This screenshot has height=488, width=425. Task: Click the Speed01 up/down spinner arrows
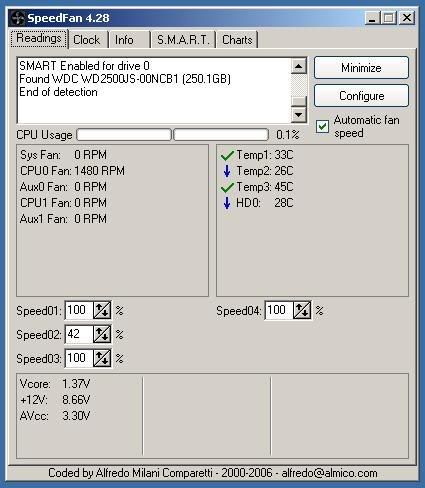click(x=102, y=310)
